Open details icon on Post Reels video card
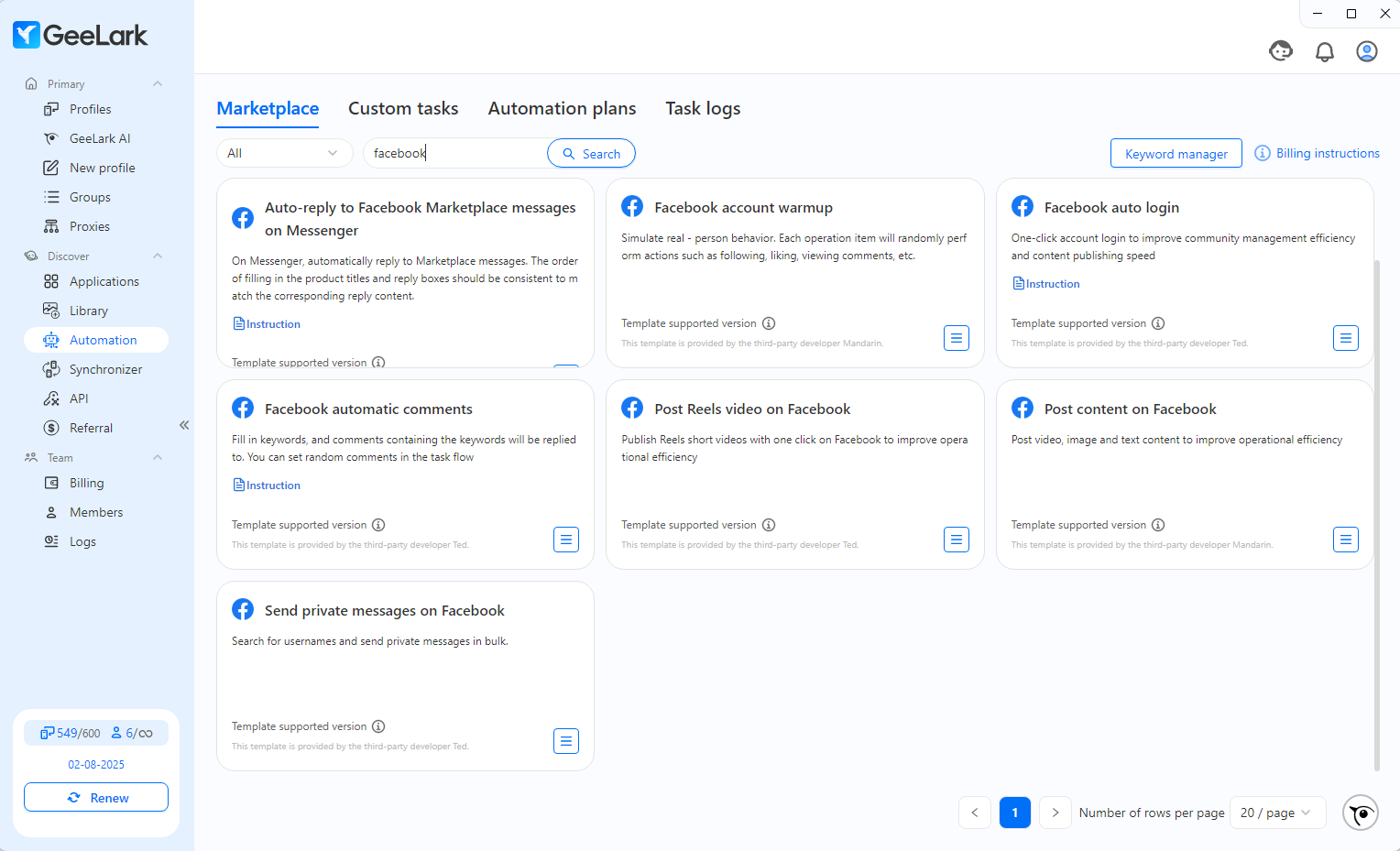This screenshot has height=851, width=1400. (x=957, y=540)
